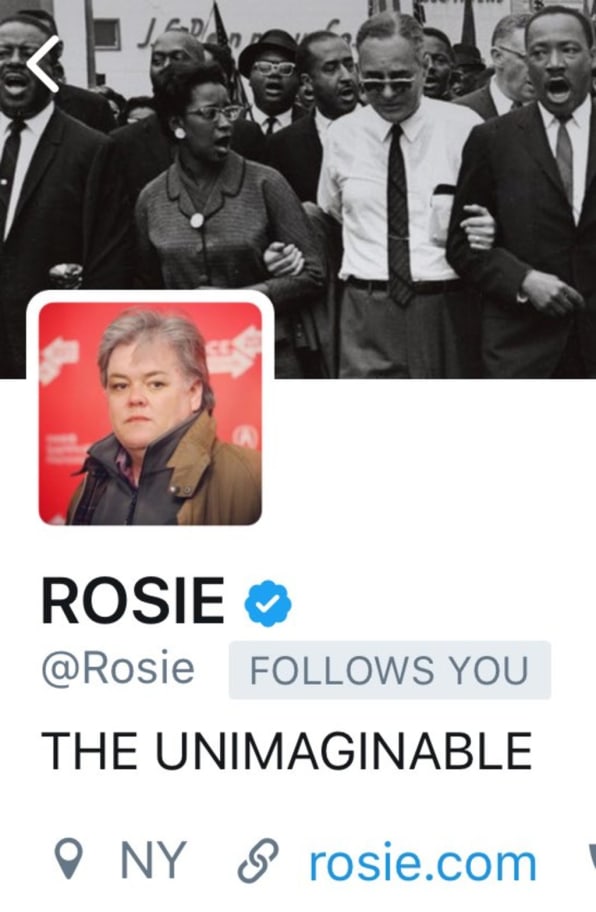Click the blue verified badge beside ROSIE
Screen dimensions: 596x912
point(267,603)
